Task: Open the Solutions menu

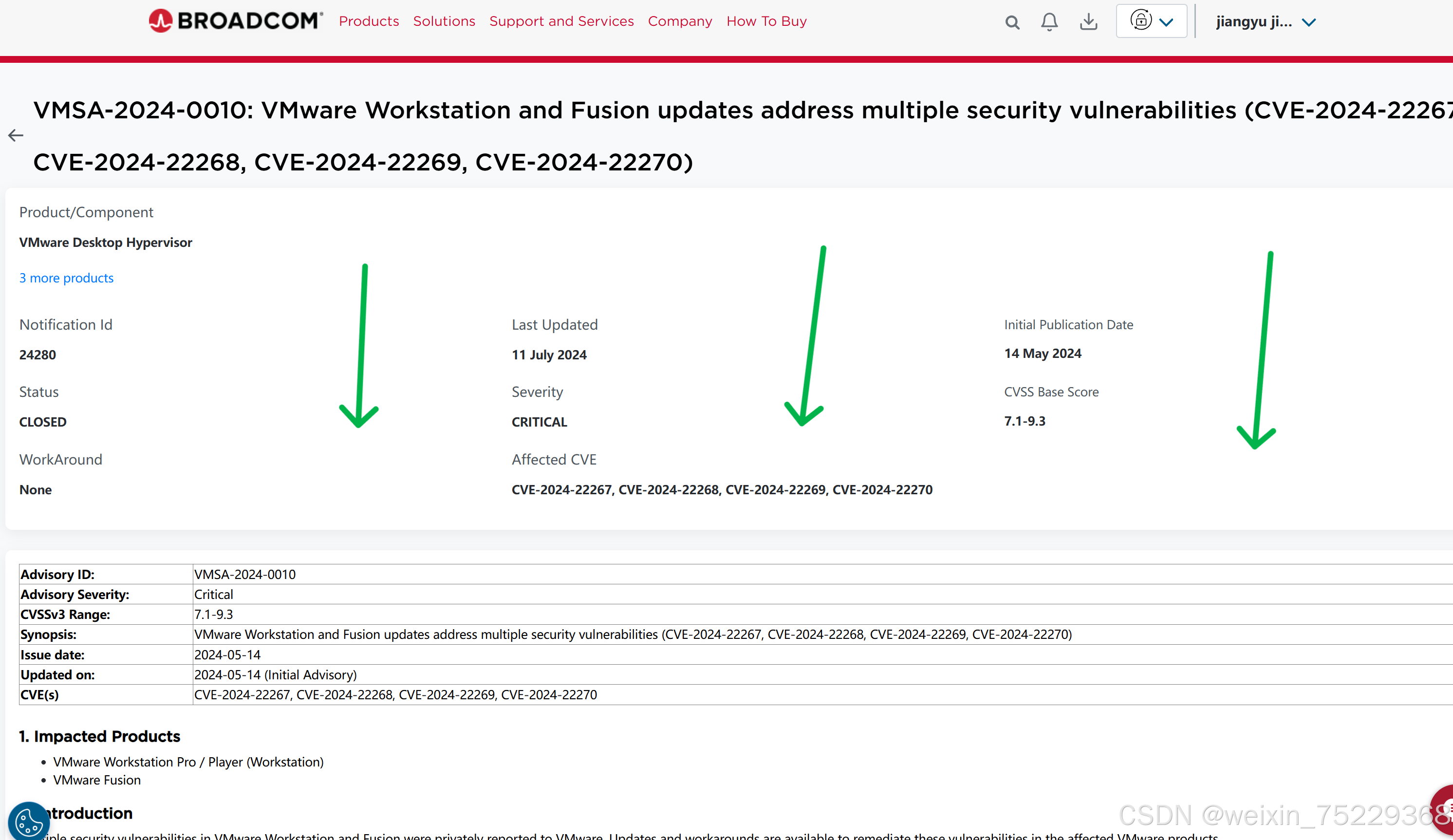Action: point(444,21)
